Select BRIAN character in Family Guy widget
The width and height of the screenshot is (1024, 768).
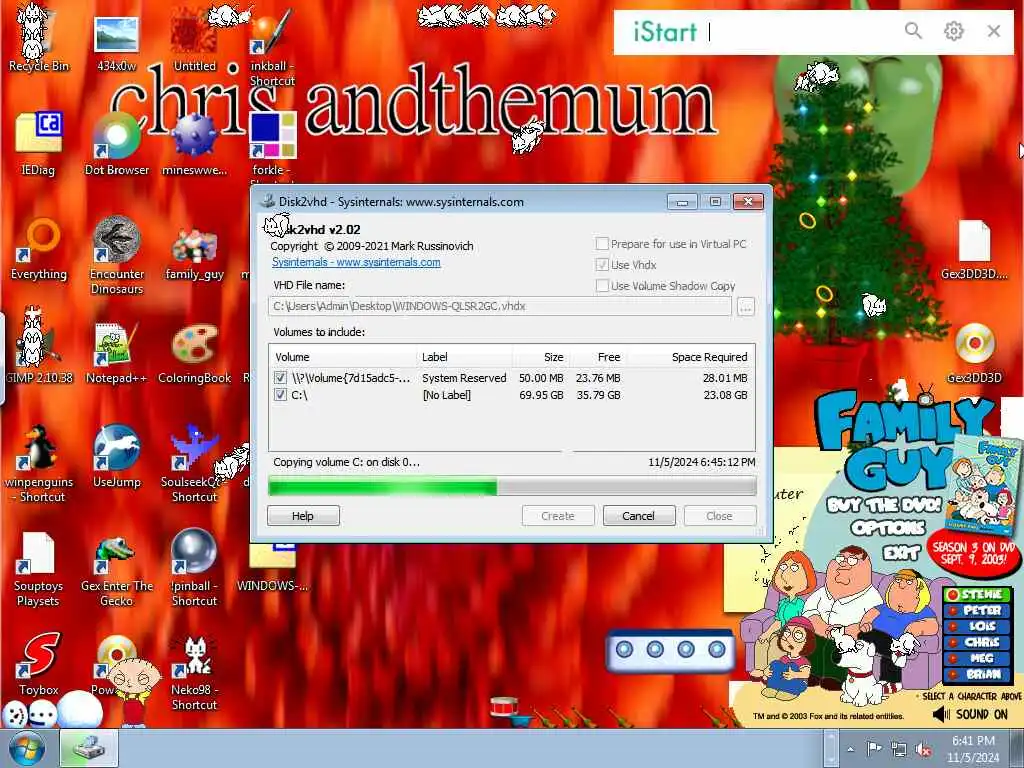click(x=978, y=673)
